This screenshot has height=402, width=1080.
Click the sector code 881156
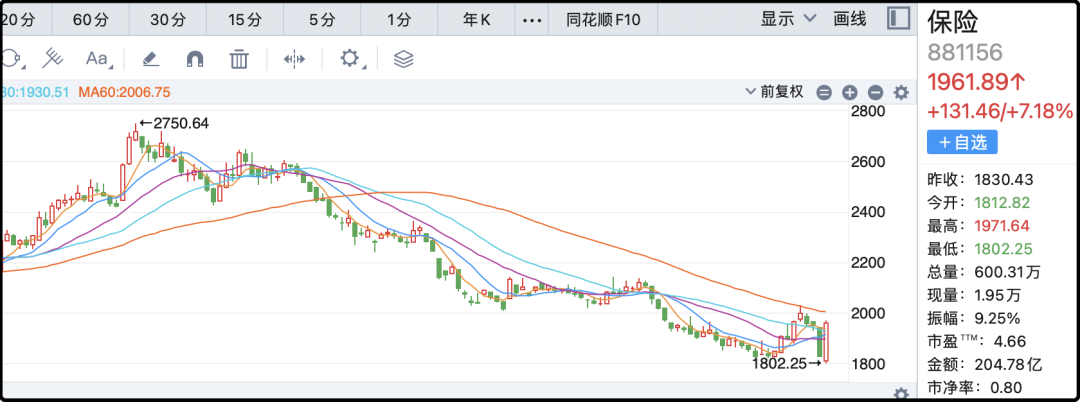click(965, 52)
